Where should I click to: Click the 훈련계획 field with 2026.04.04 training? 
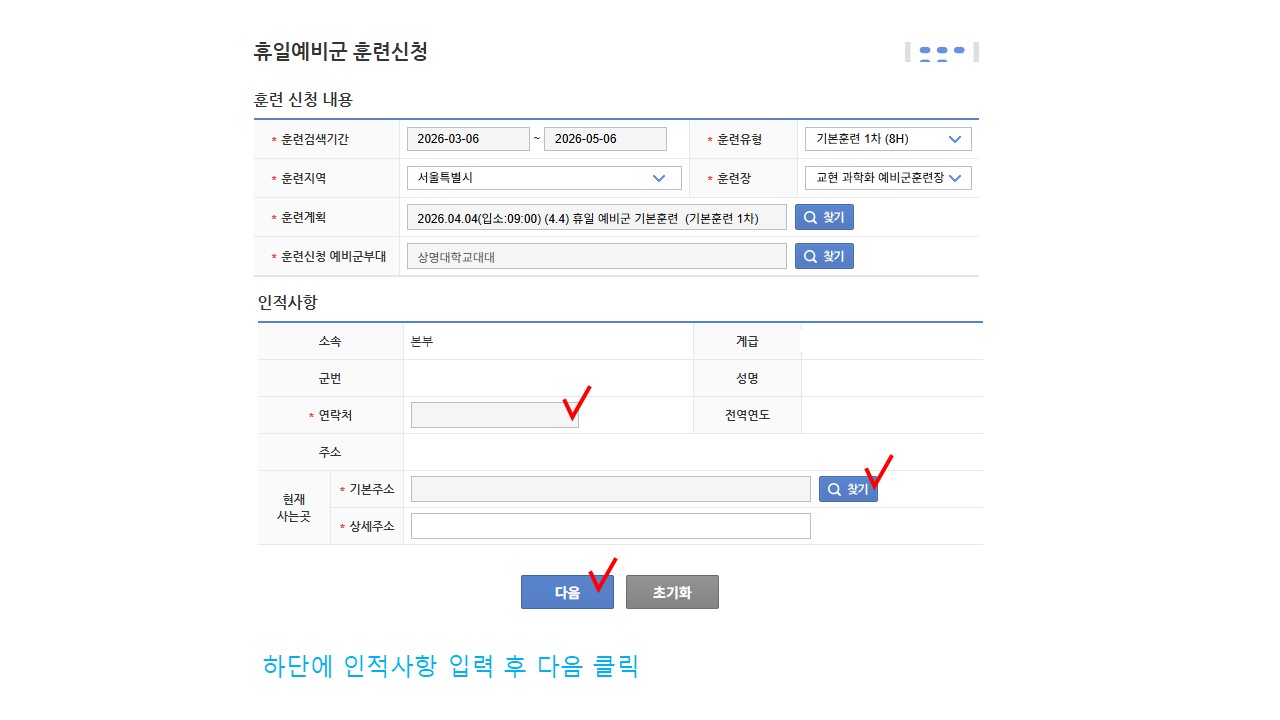[596, 218]
